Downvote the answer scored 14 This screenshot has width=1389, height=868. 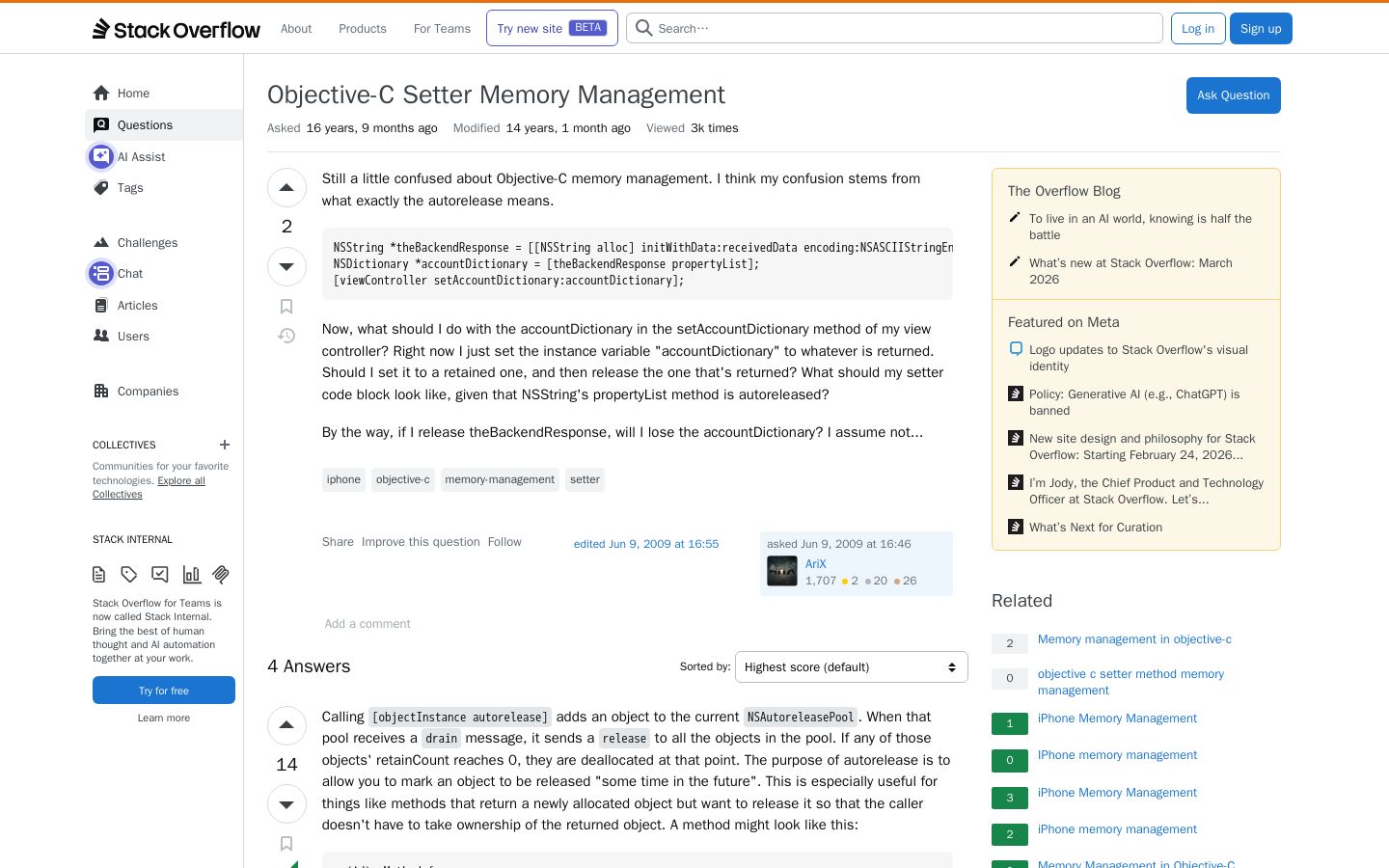[x=286, y=803]
